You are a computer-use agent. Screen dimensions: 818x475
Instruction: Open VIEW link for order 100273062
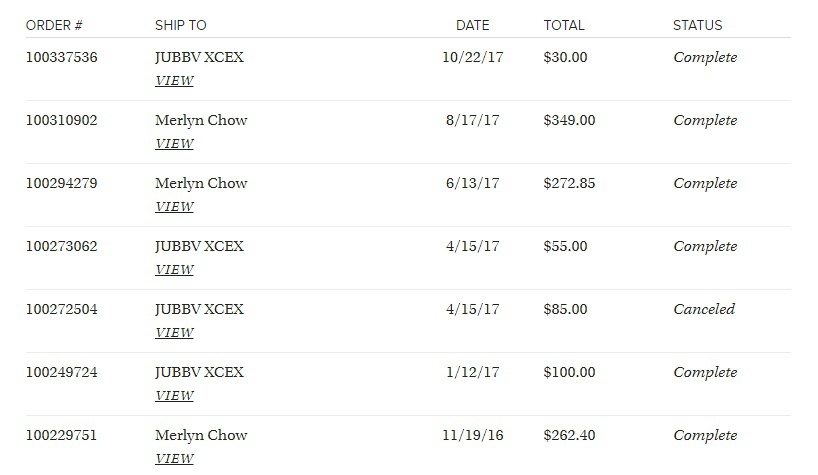174,270
